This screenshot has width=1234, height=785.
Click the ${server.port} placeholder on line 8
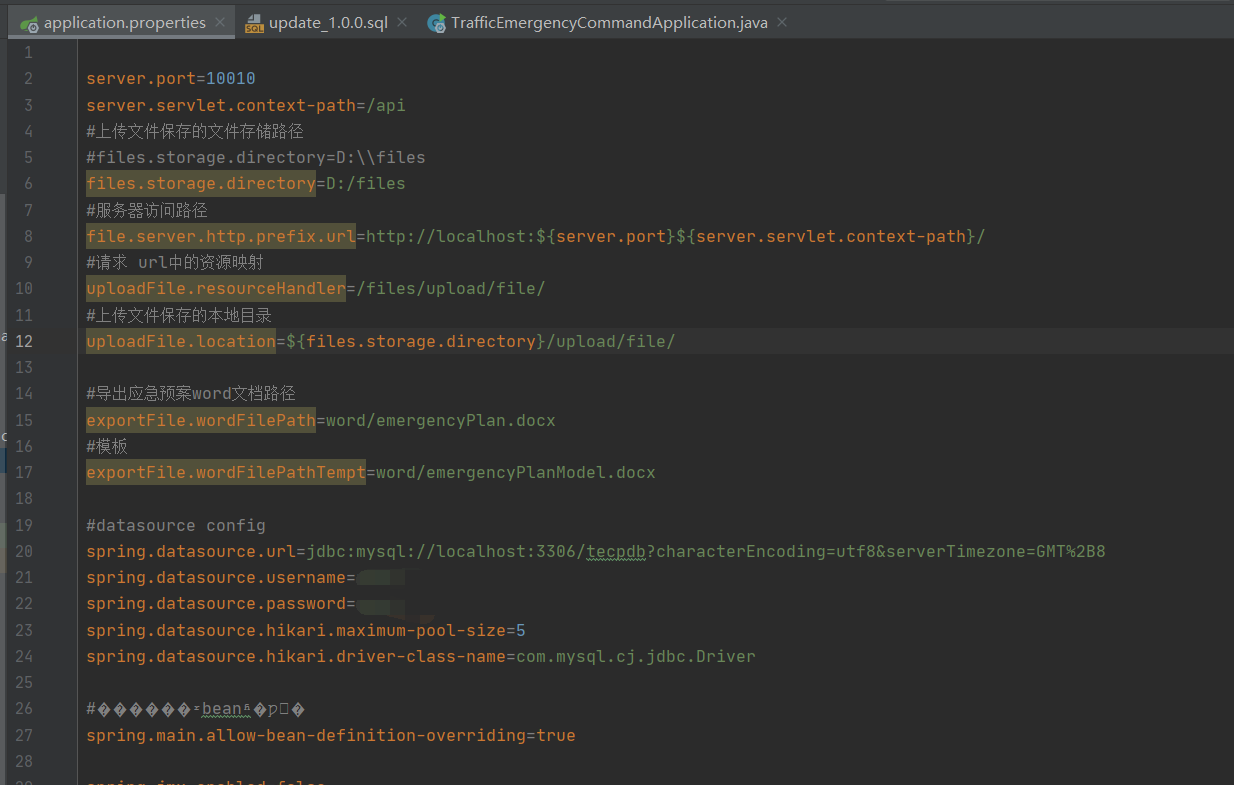(606, 236)
